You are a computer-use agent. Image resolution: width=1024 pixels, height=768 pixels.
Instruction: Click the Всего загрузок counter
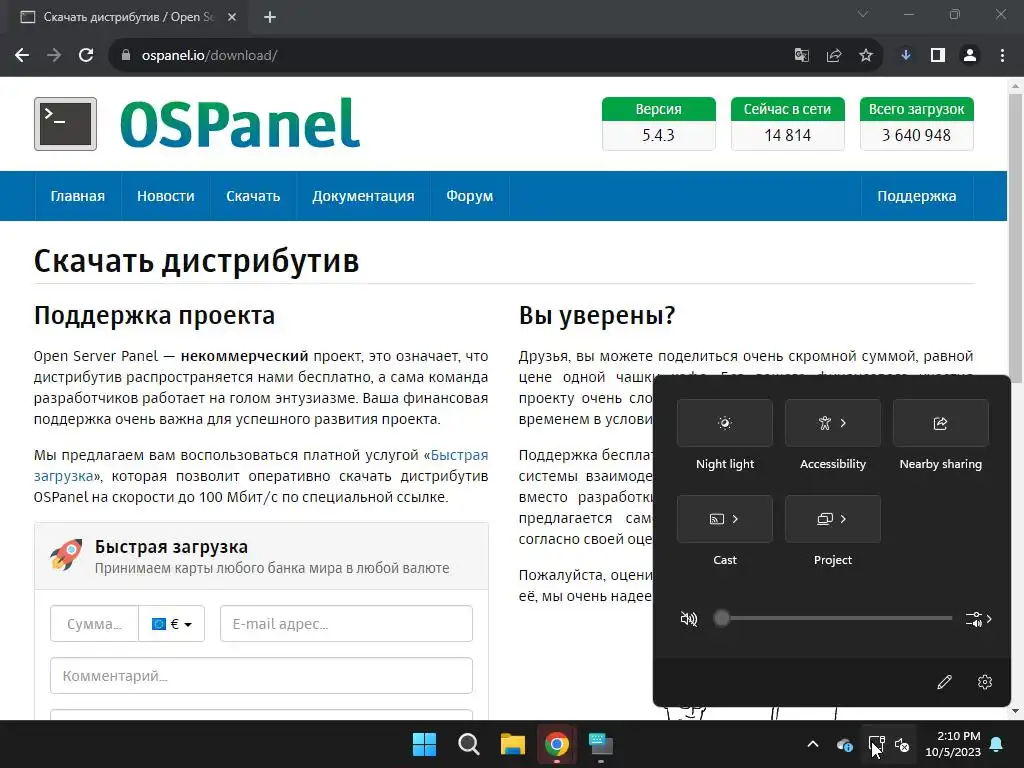click(x=917, y=124)
